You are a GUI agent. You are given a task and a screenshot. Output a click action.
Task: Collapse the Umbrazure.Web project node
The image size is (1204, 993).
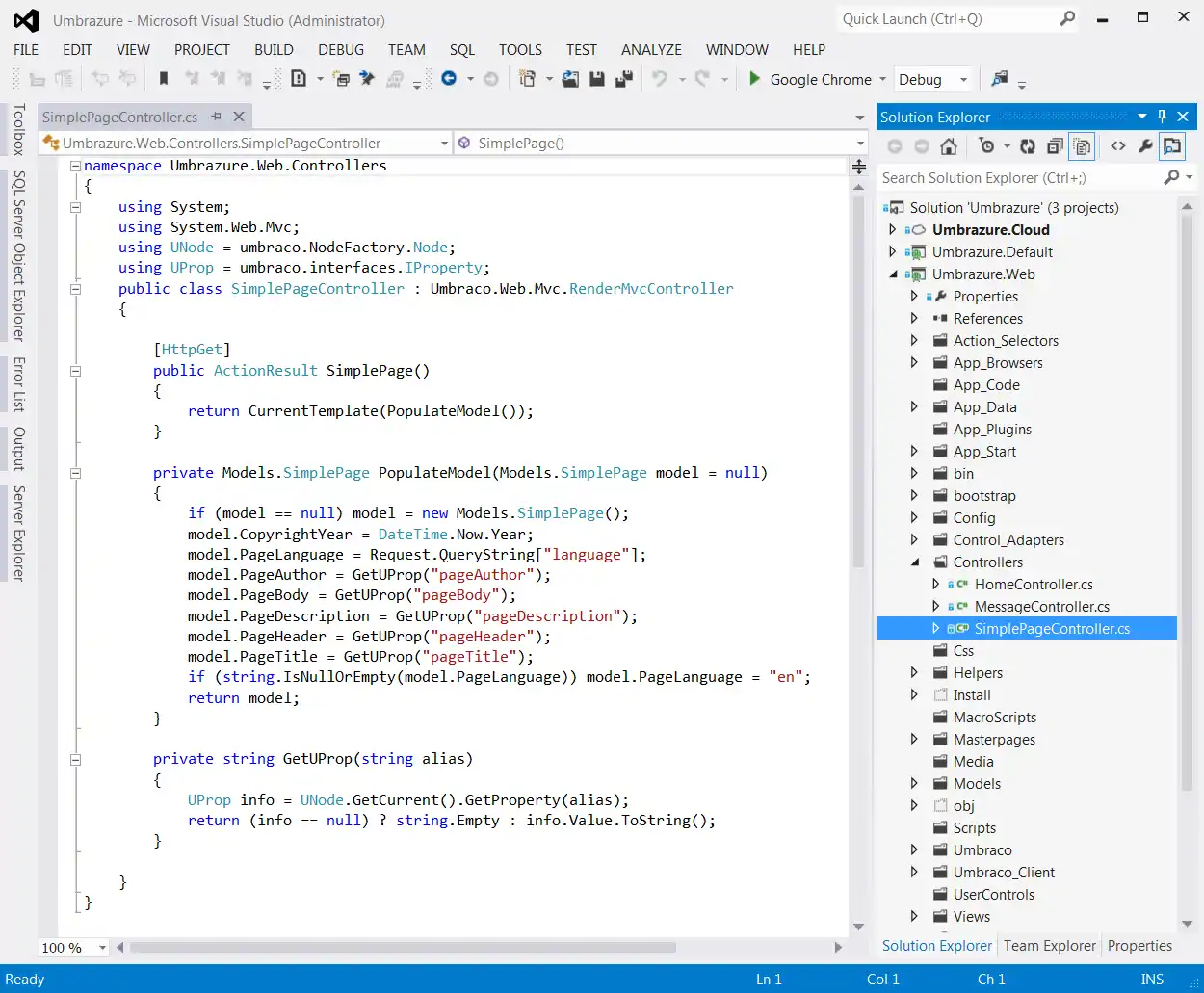coord(893,274)
